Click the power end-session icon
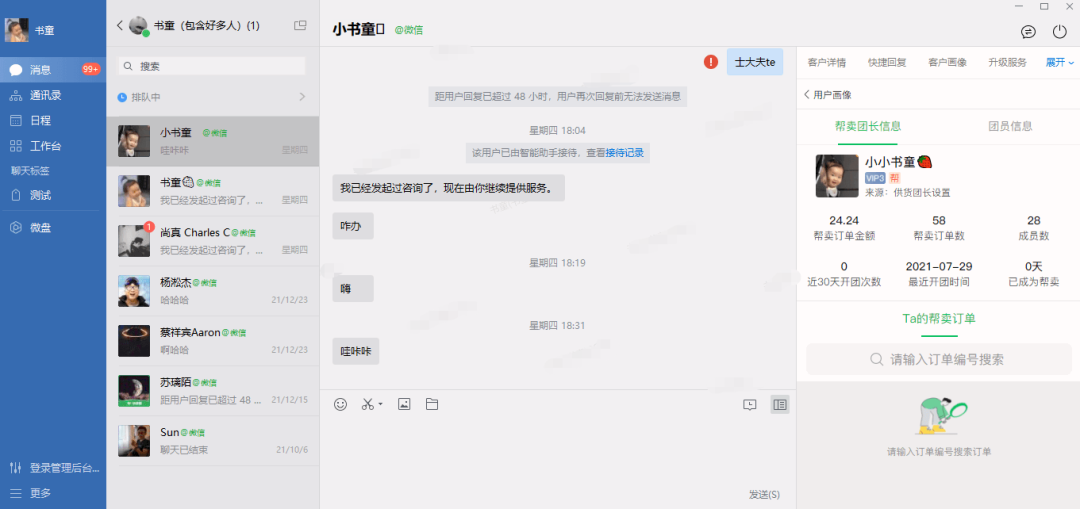The image size is (1080, 509). tap(1060, 31)
